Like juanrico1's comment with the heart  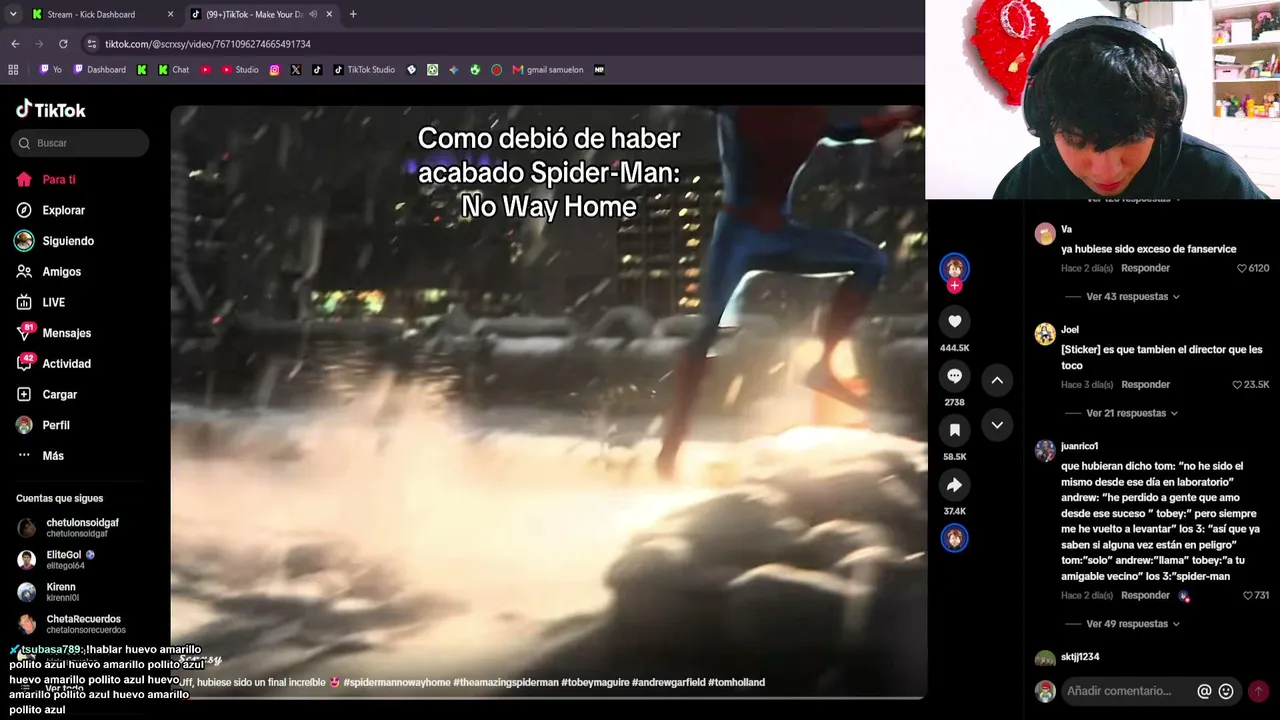coord(1248,595)
